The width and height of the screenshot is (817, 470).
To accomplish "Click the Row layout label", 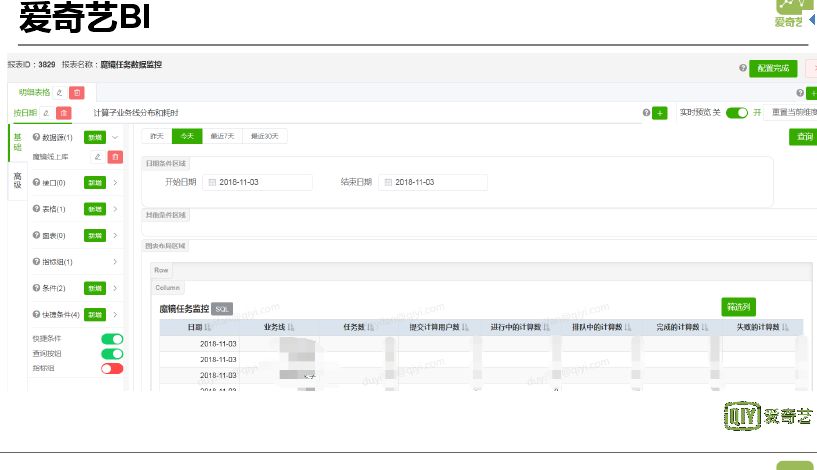I will point(162,270).
